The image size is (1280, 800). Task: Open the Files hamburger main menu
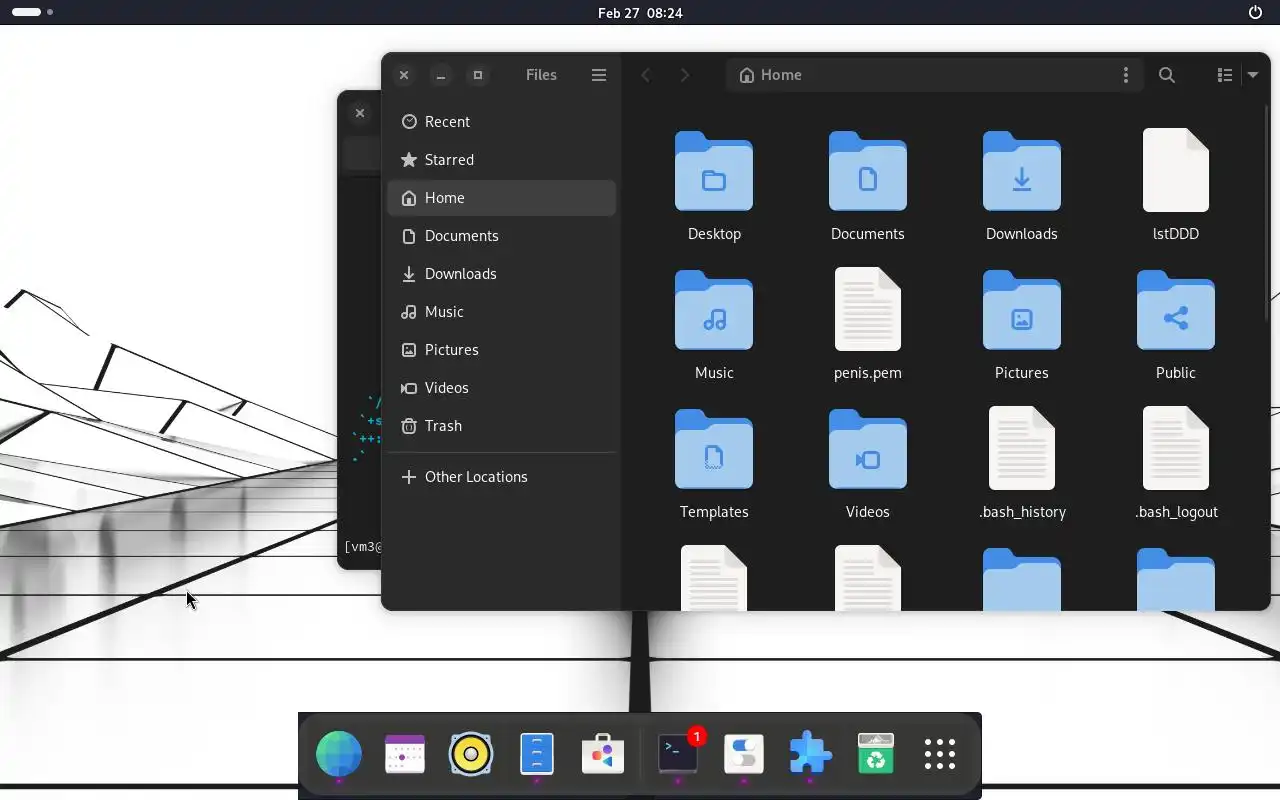599,75
